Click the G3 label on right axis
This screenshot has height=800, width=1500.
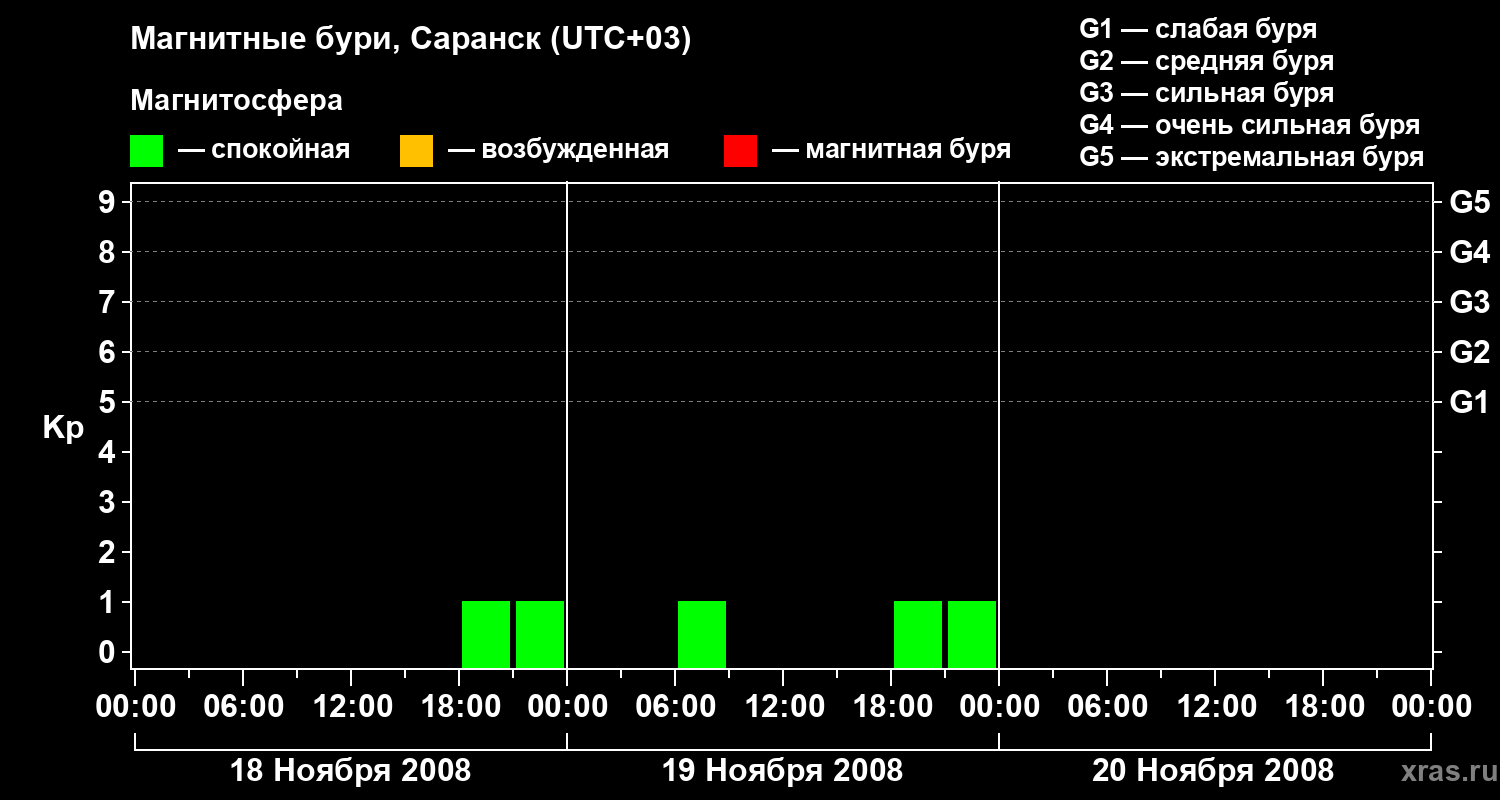1470,303
